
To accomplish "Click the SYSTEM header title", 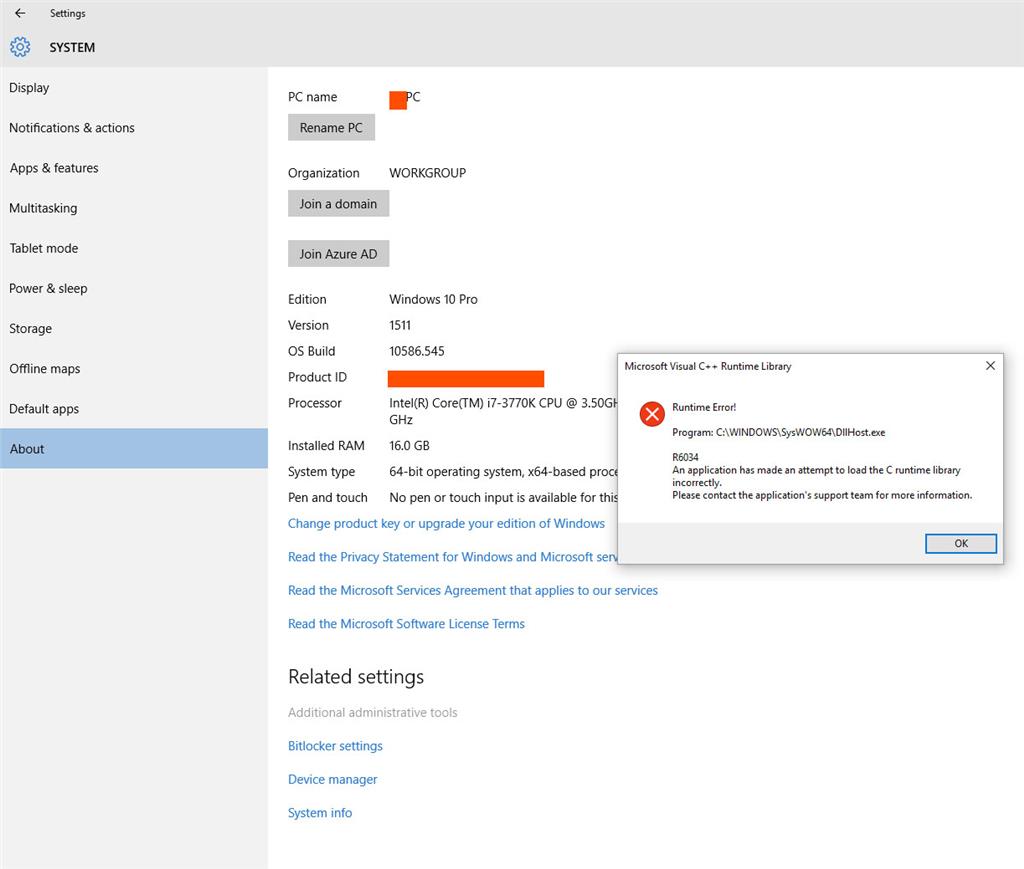I will [72, 48].
